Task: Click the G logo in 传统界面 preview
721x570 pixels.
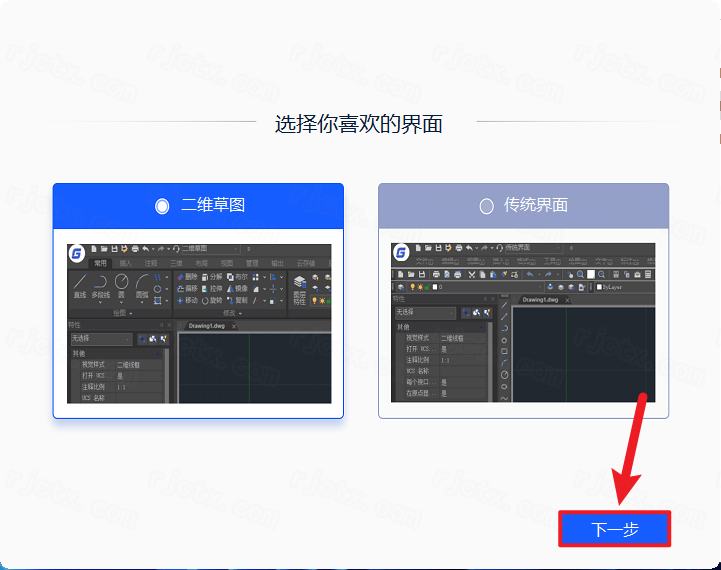Action: pyautogui.click(x=401, y=251)
